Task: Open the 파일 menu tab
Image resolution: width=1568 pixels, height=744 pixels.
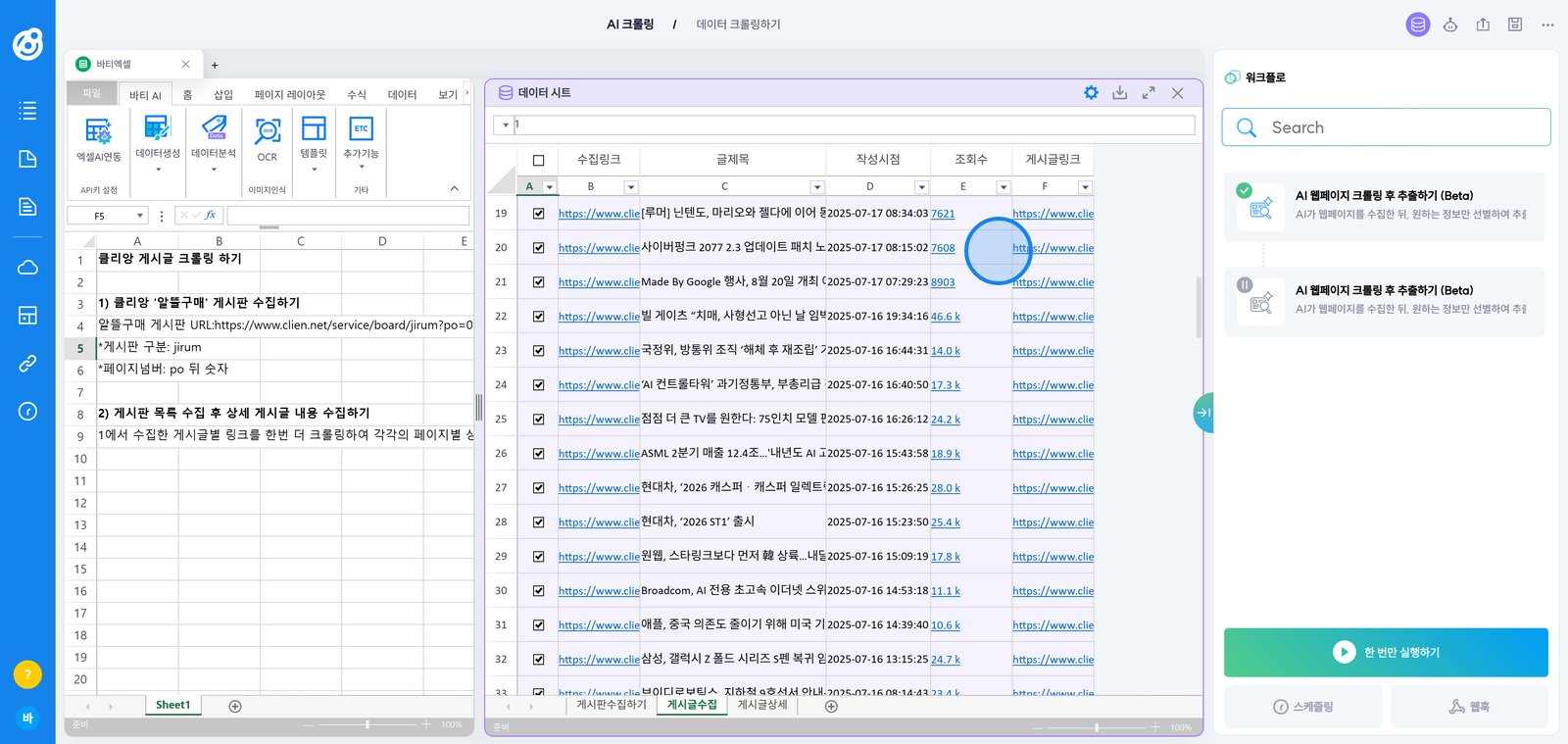Action: coord(92,93)
